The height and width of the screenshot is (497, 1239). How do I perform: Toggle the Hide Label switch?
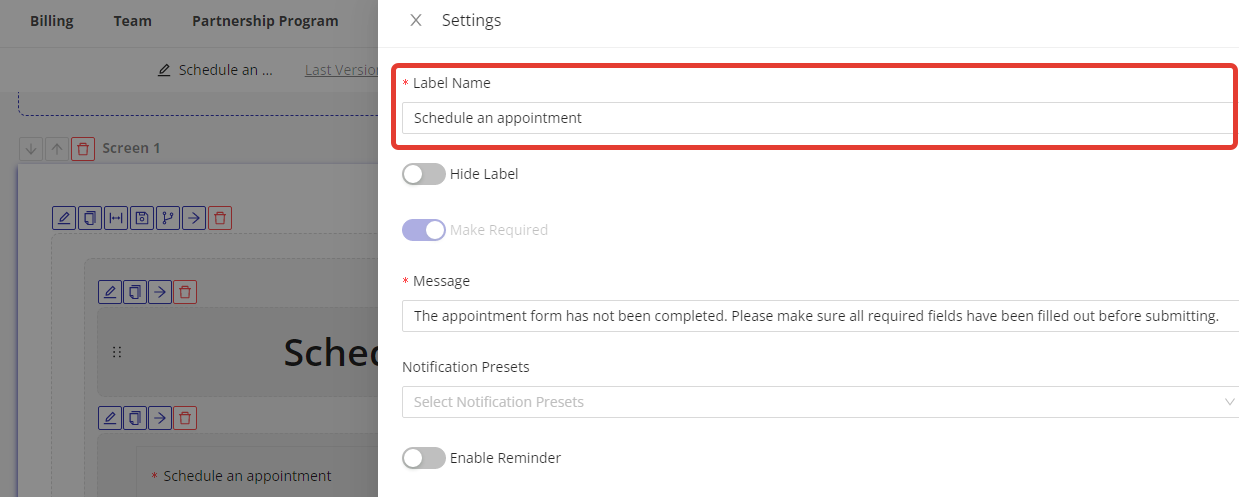pos(423,174)
